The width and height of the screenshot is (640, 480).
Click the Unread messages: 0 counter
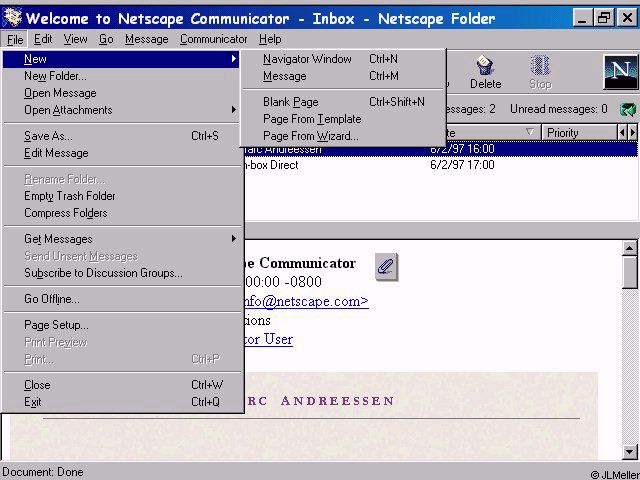pyautogui.click(x=558, y=109)
